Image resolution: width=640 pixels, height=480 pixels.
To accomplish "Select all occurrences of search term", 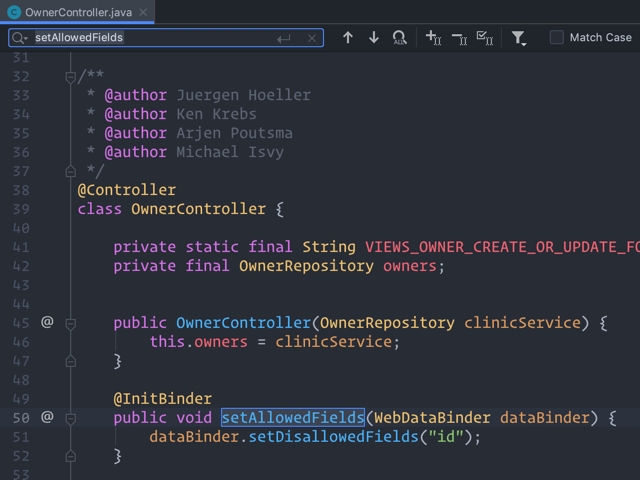I will pos(485,38).
